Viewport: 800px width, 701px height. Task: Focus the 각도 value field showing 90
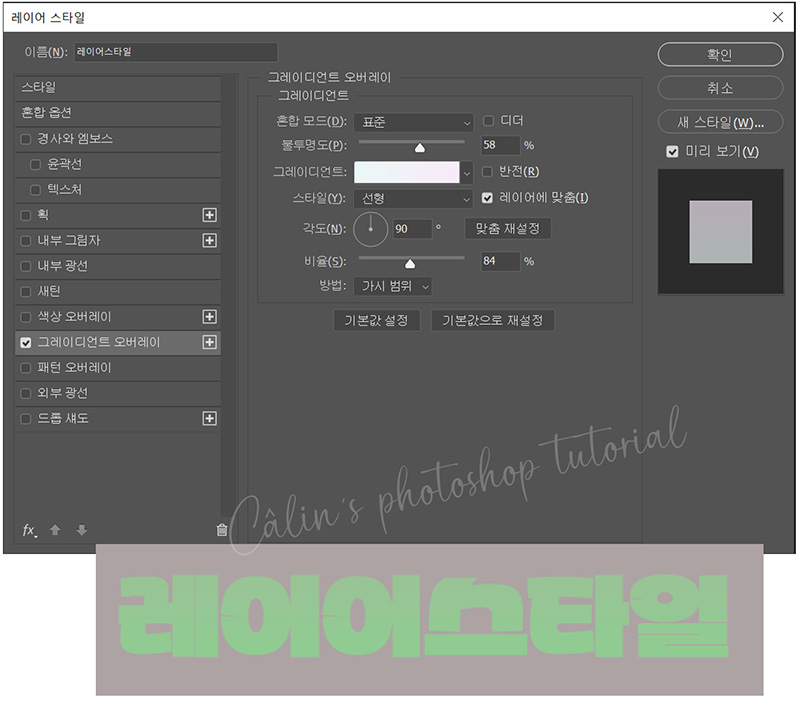point(412,229)
